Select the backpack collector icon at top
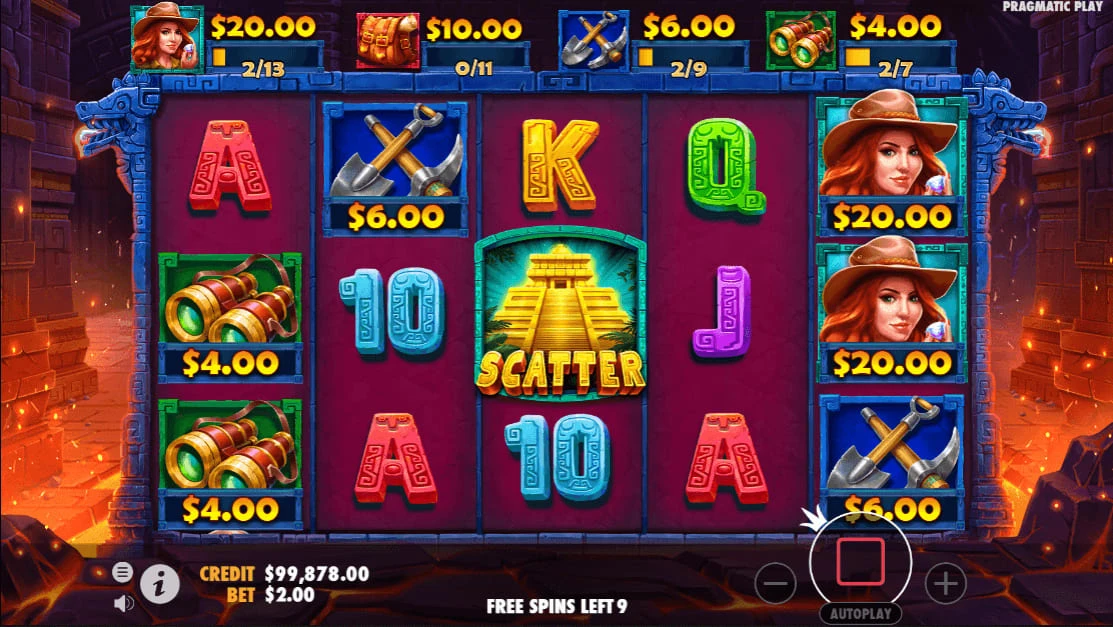The width and height of the screenshot is (1113, 627). tap(388, 41)
